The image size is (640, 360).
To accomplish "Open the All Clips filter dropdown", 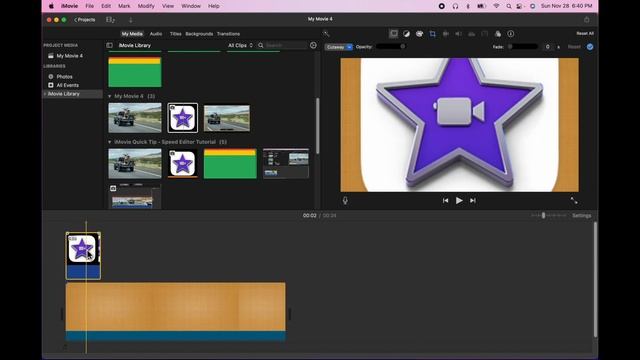I will [x=240, y=45].
